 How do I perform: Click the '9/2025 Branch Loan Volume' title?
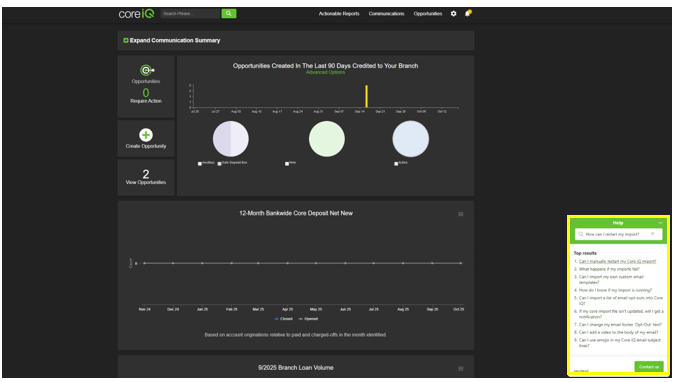click(296, 368)
